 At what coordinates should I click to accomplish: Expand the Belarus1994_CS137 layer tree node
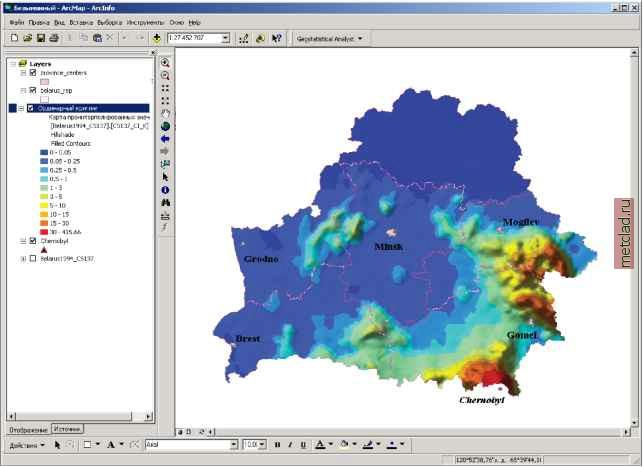pyautogui.click(x=23, y=258)
